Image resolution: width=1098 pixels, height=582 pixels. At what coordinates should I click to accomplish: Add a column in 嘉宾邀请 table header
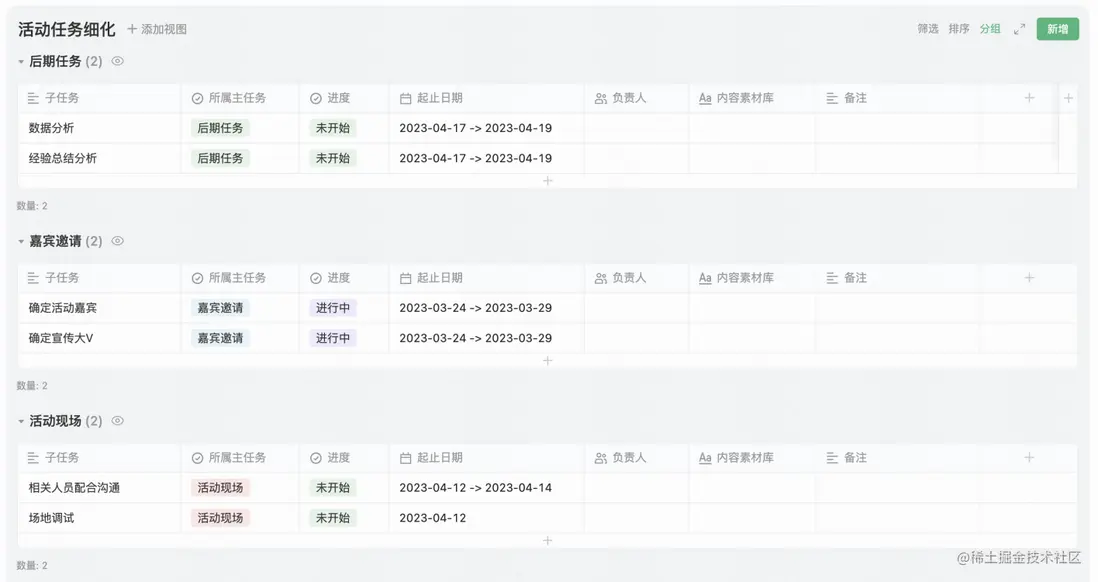pos(1029,278)
